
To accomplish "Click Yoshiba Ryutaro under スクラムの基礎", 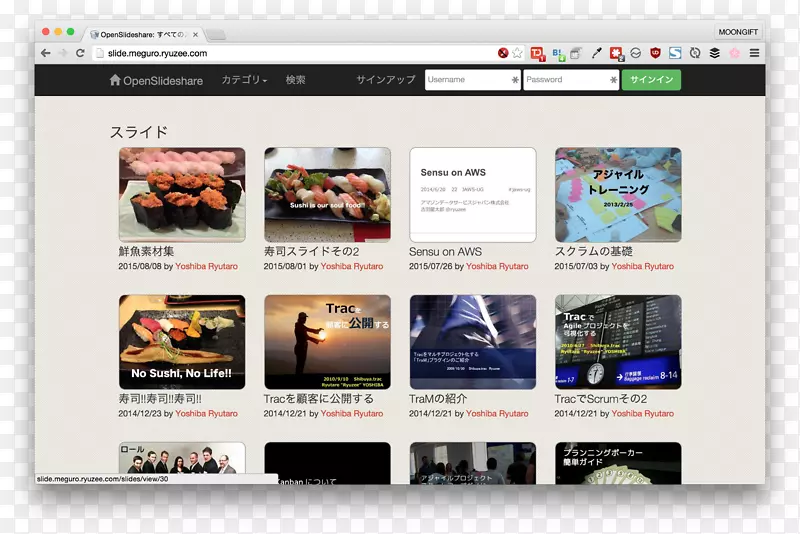I will [x=643, y=266].
